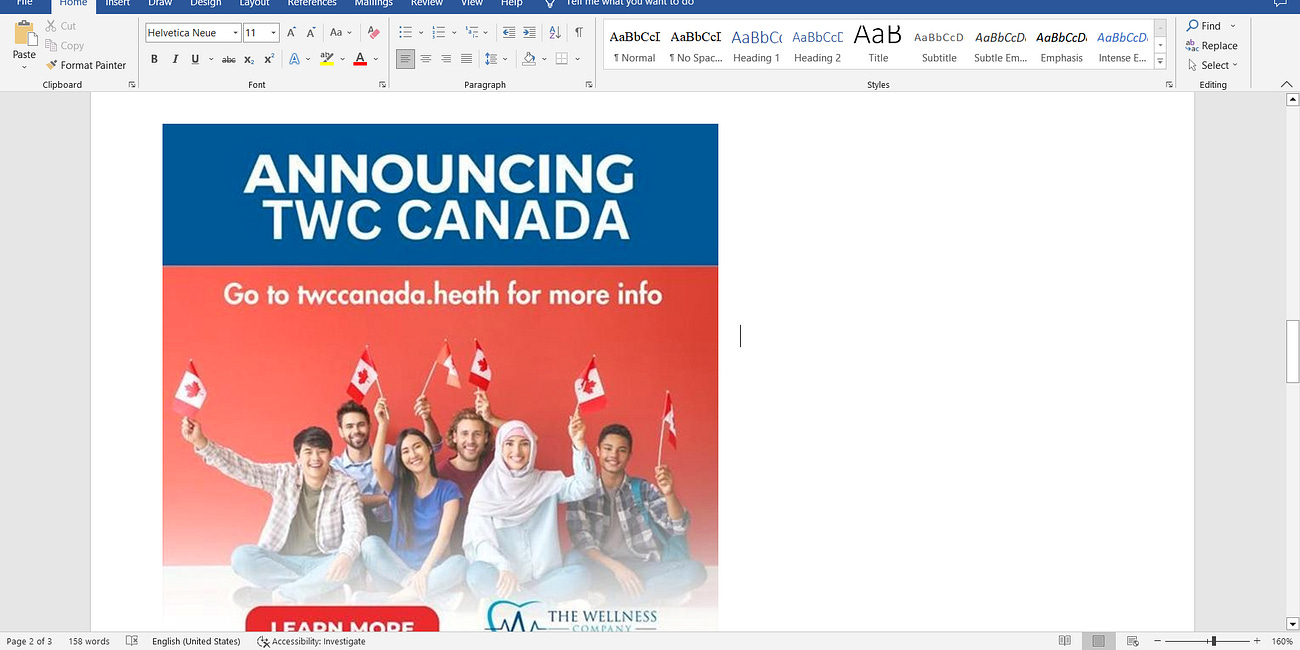Screen dimensions: 1300x650
Task: Expand the Styles gallery More arrow
Action: [x=1160, y=62]
